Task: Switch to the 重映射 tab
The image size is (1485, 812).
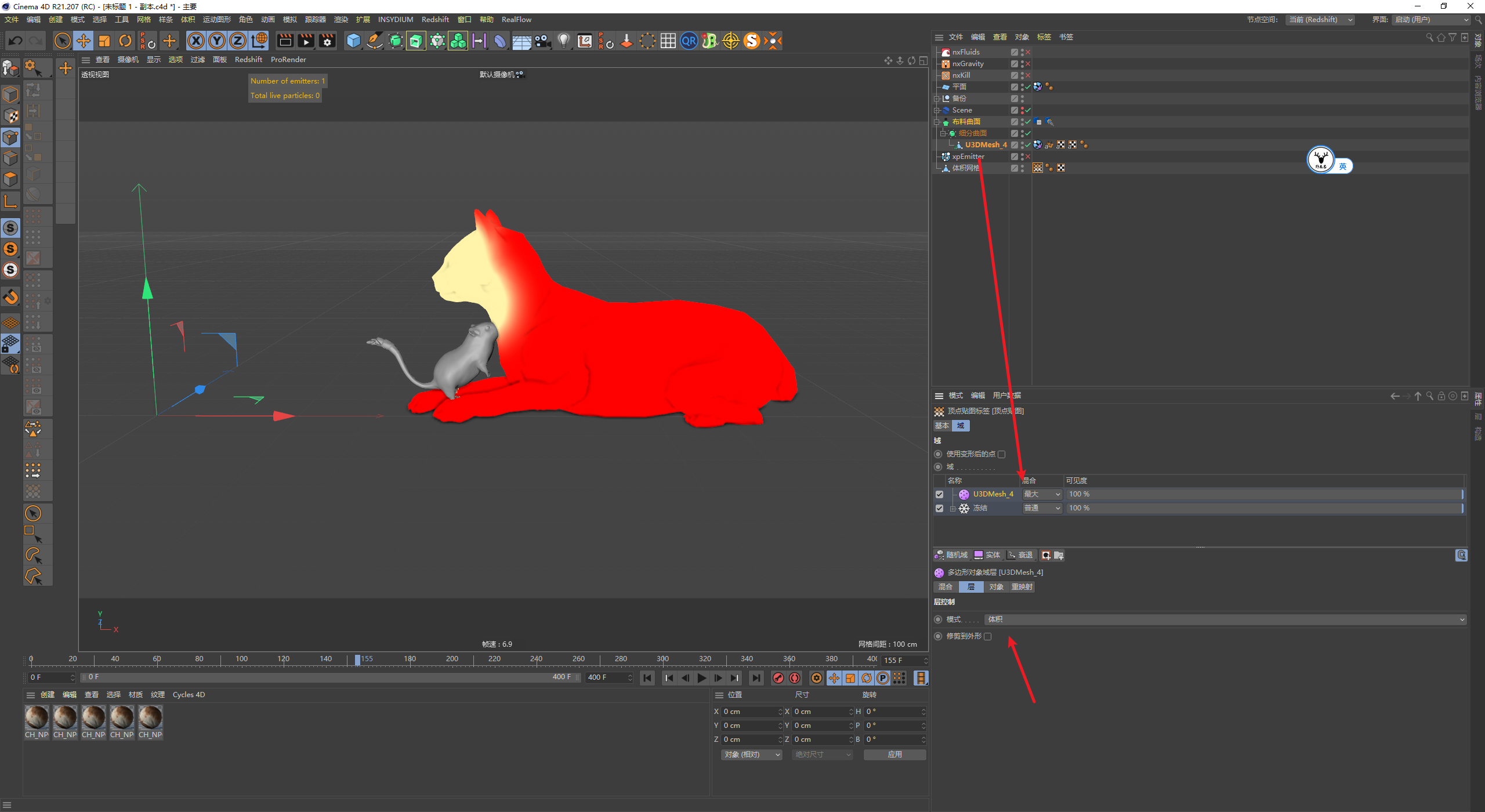Action: click(x=1022, y=587)
